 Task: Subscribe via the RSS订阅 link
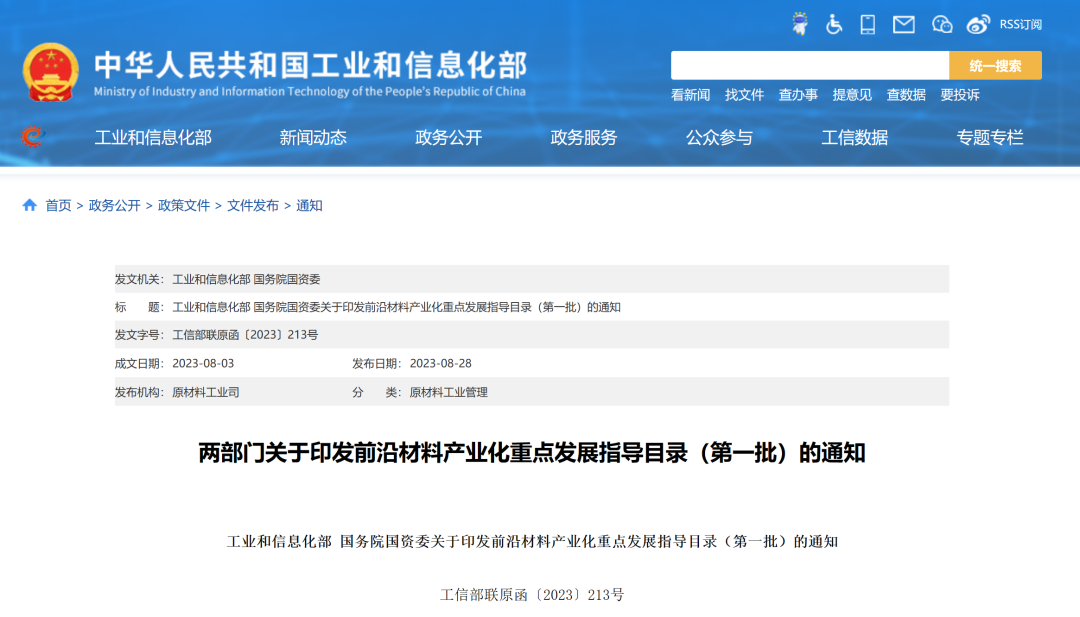pos(1020,24)
